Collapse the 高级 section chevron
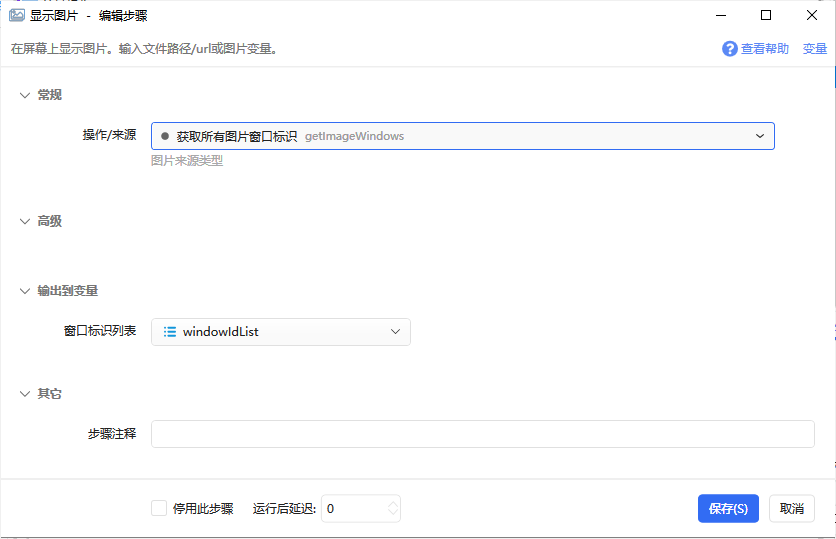Viewport: 836px width, 539px height. [25, 221]
